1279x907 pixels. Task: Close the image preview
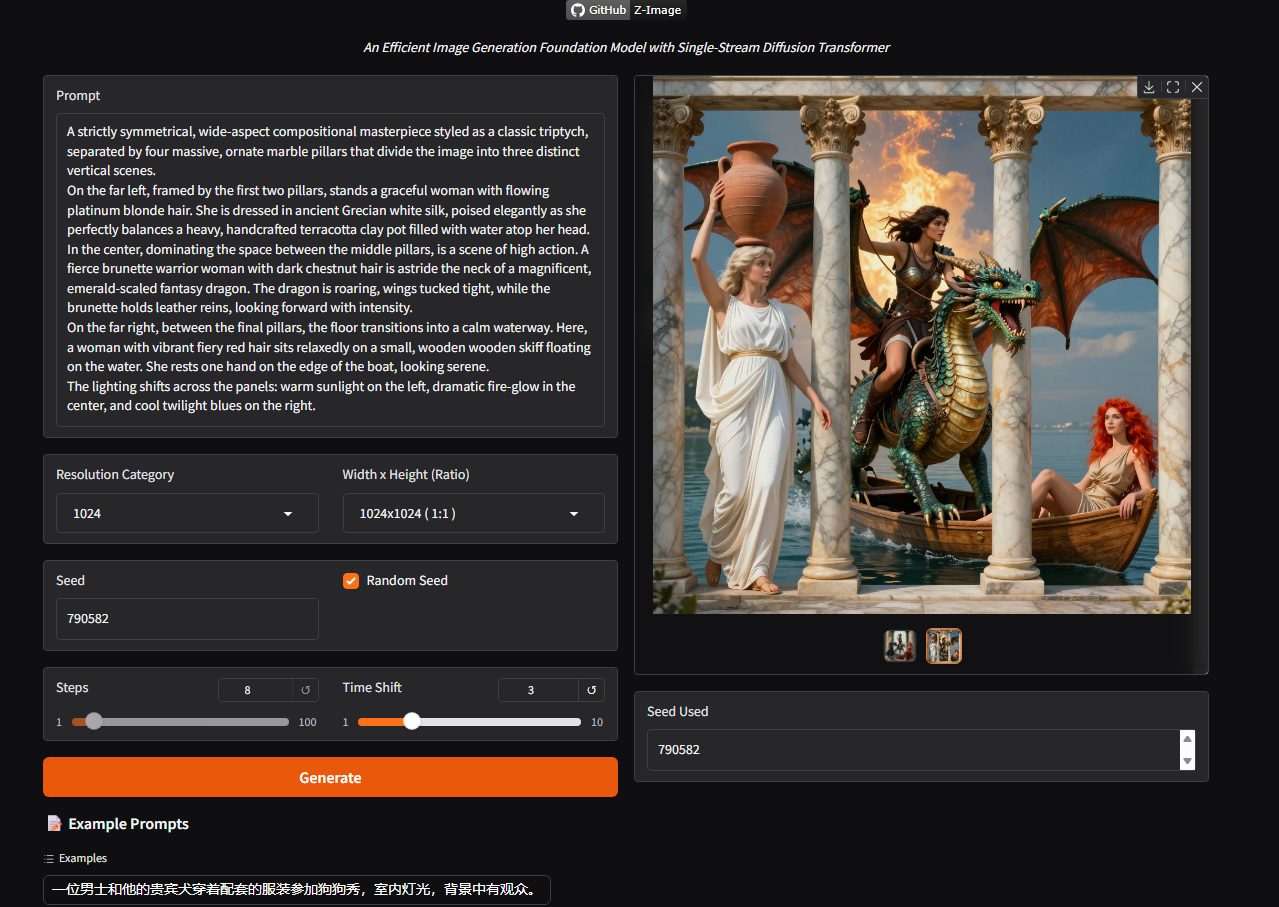click(x=1197, y=87)
